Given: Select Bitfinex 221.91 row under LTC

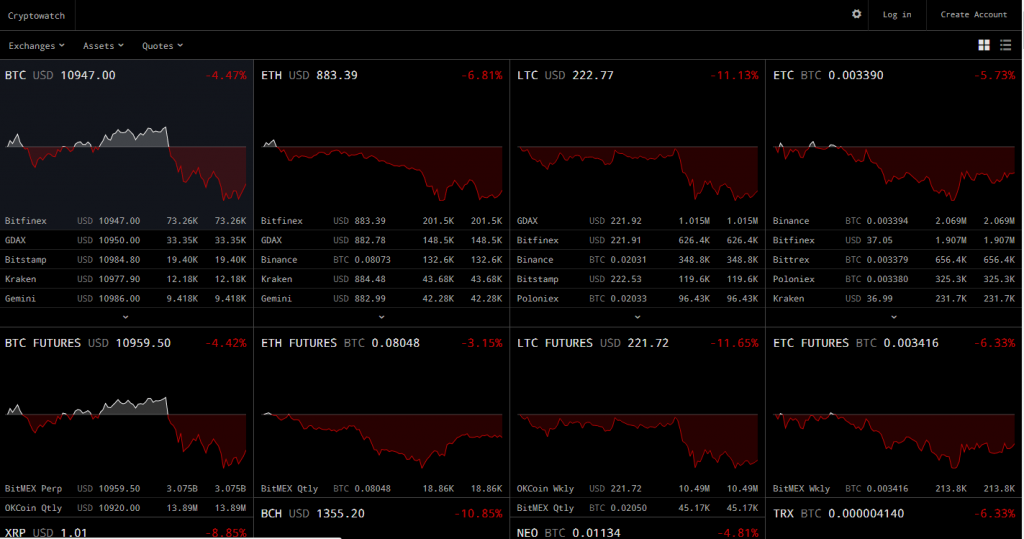Looking at the screenshot, I should tap(638, 240).
